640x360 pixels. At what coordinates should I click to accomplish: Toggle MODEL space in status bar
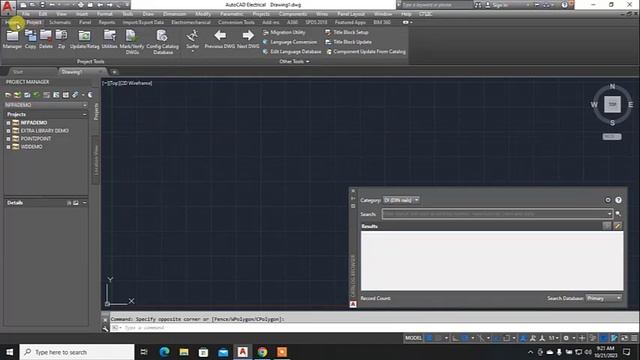[x=413, y=338]
